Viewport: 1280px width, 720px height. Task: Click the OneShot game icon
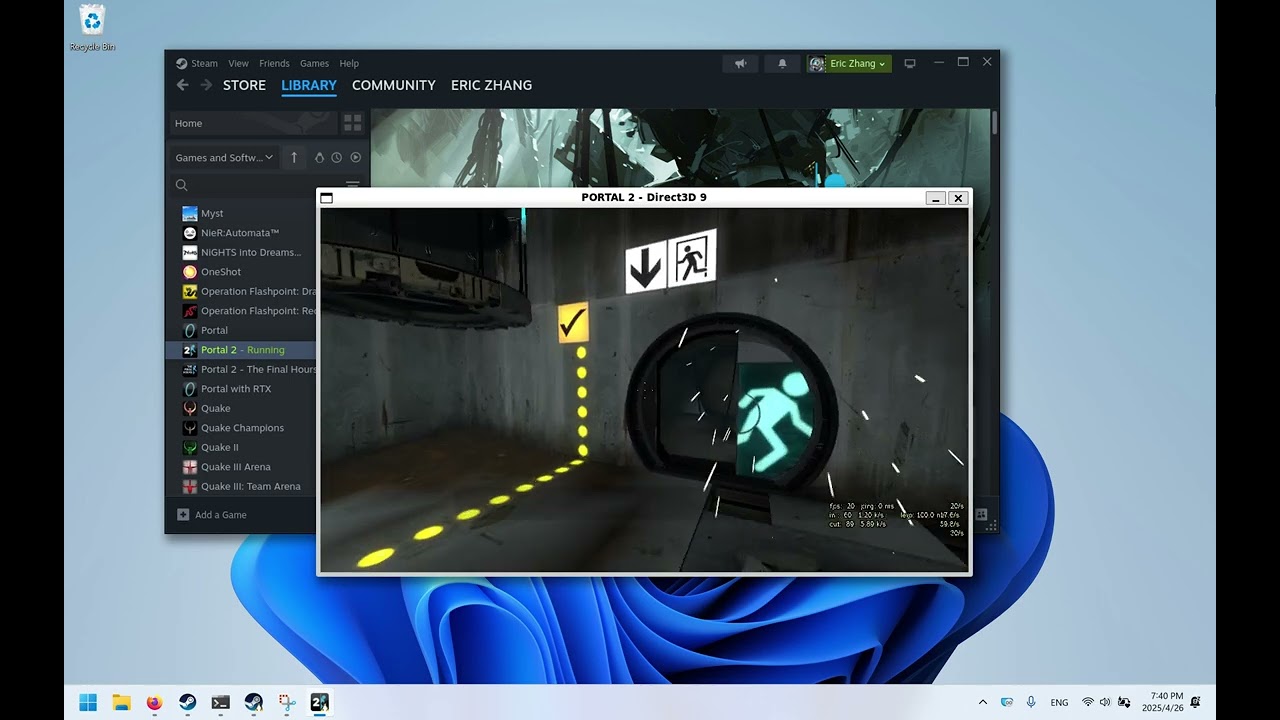tap(190, 272)
